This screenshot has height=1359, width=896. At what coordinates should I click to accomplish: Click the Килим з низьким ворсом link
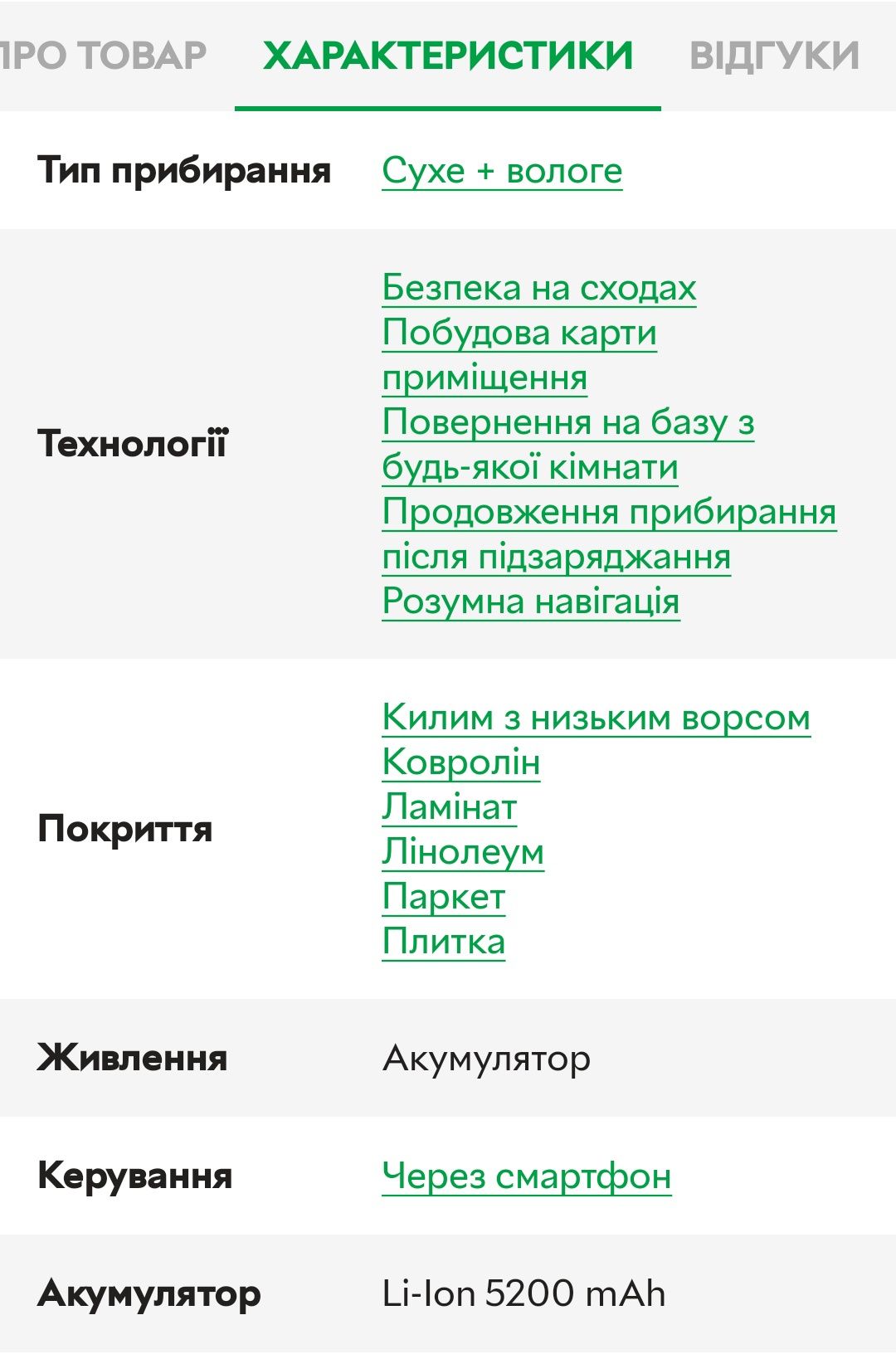(x=597, y=718)
